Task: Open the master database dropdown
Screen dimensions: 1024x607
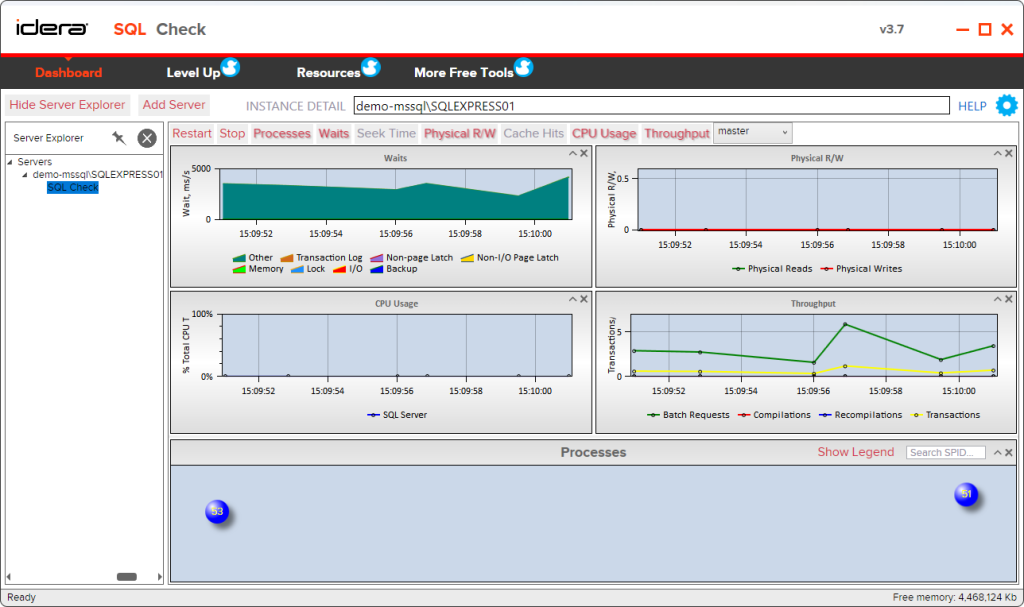Action: 752,132
